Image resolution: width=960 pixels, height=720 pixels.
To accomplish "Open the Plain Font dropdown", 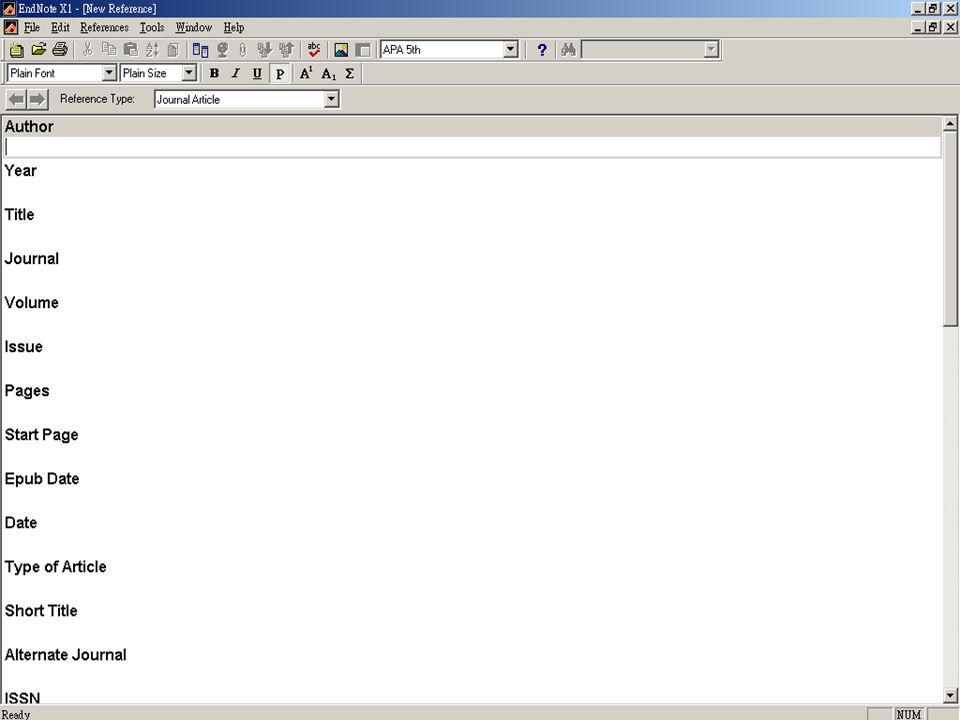I will pyautogui.click(x=109, y=73).
